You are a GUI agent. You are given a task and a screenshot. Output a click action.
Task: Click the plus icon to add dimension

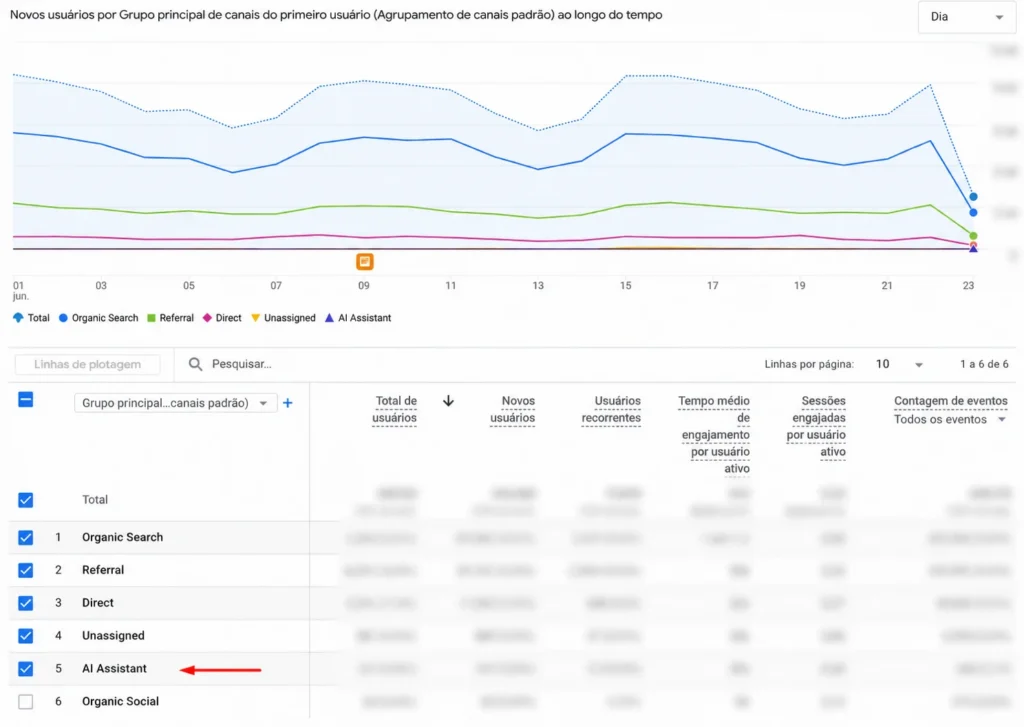287,403
